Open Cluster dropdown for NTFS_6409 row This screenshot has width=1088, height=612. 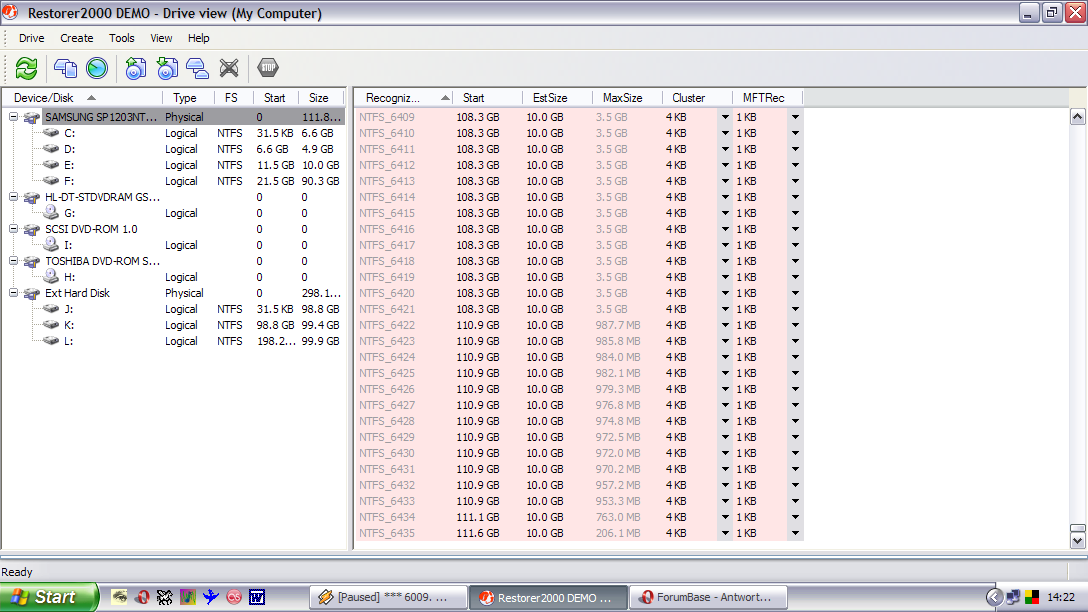point(725,117)
